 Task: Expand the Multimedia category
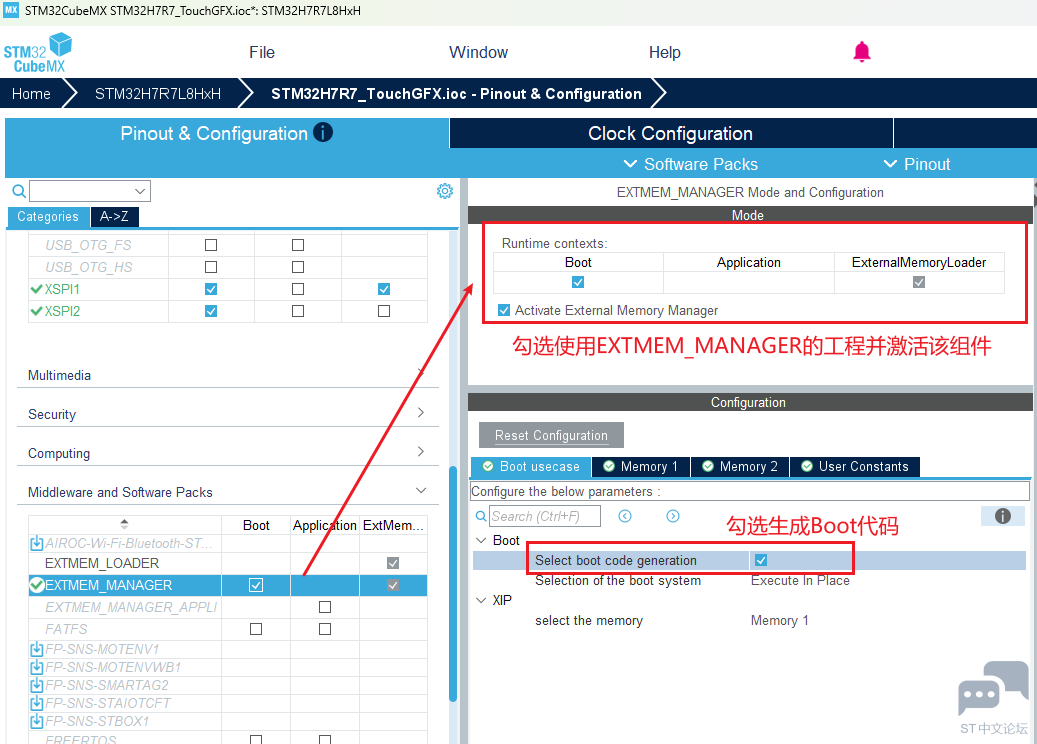pos(228,375)
